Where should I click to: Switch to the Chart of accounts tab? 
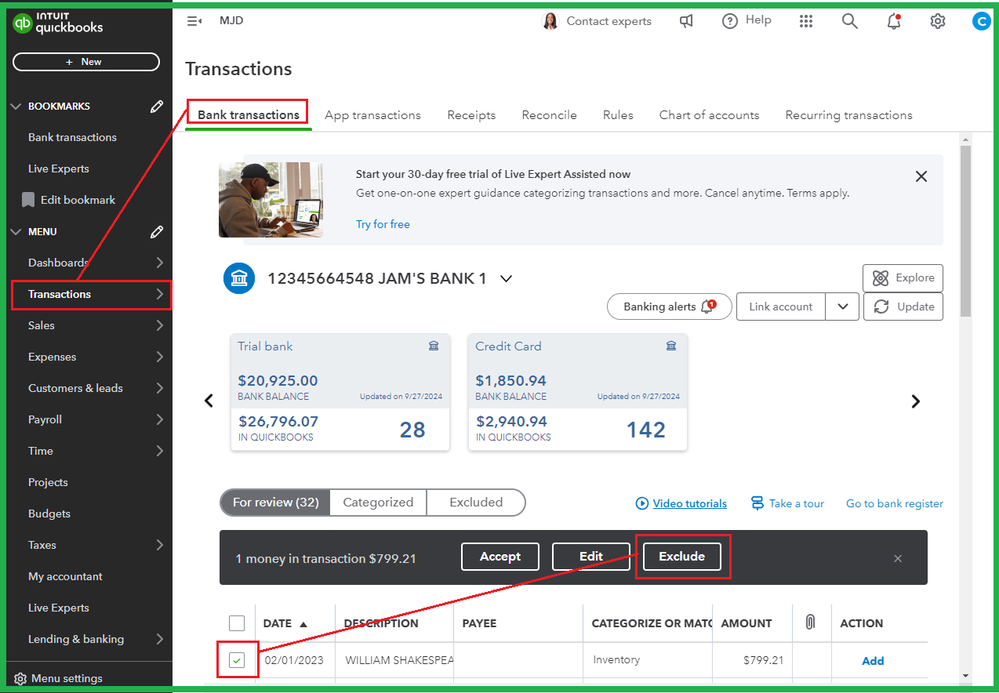(709, 115)
